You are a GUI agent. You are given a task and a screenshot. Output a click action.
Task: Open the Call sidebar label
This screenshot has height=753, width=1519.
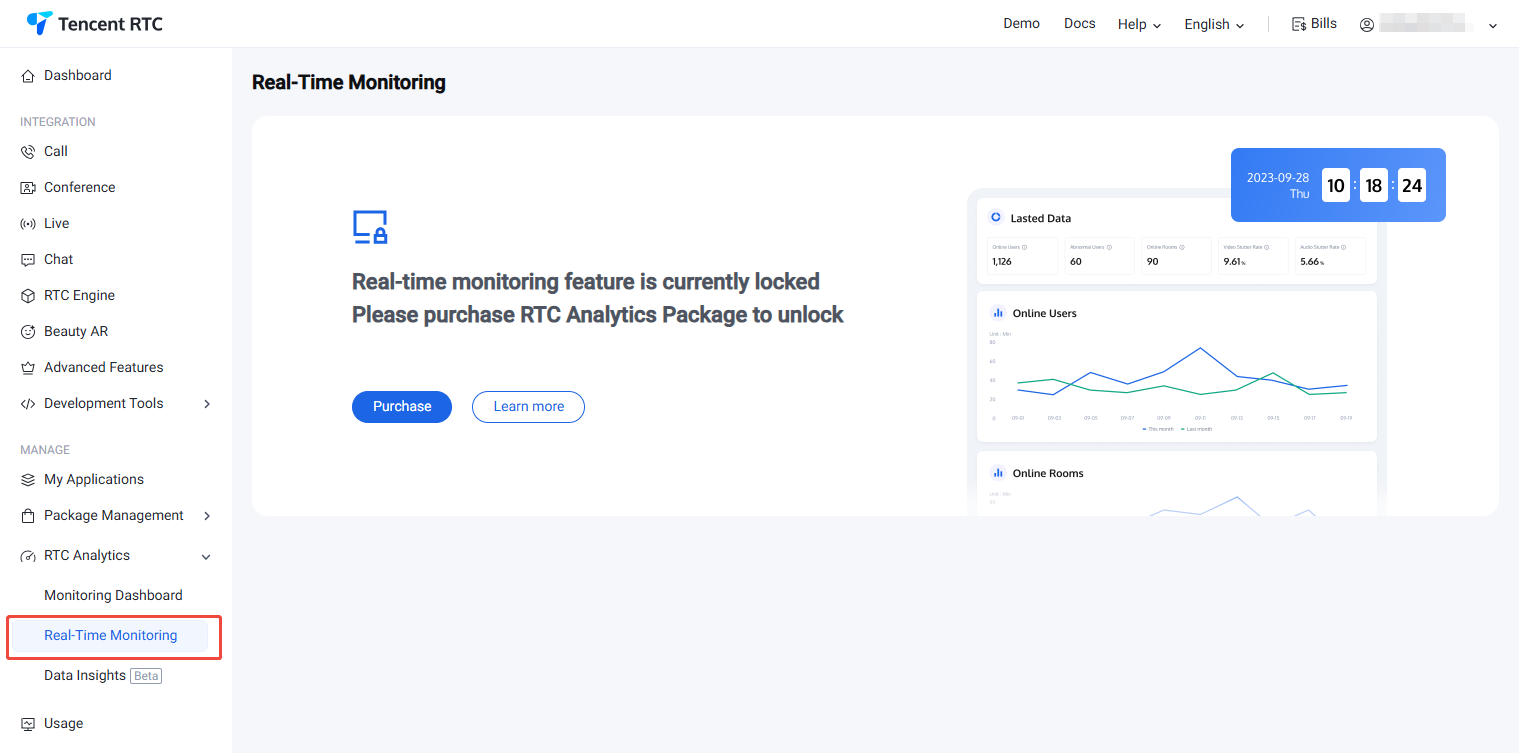point(56,152)
